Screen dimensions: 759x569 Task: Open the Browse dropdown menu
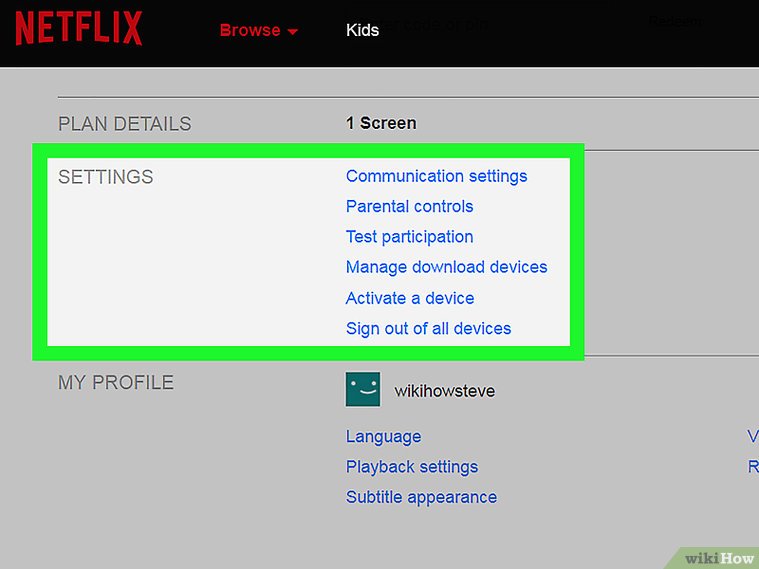pos(258,30)
